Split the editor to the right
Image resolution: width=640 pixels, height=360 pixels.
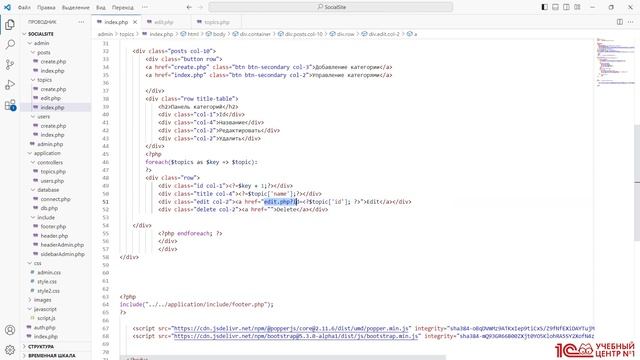click(x=620, y=22)
